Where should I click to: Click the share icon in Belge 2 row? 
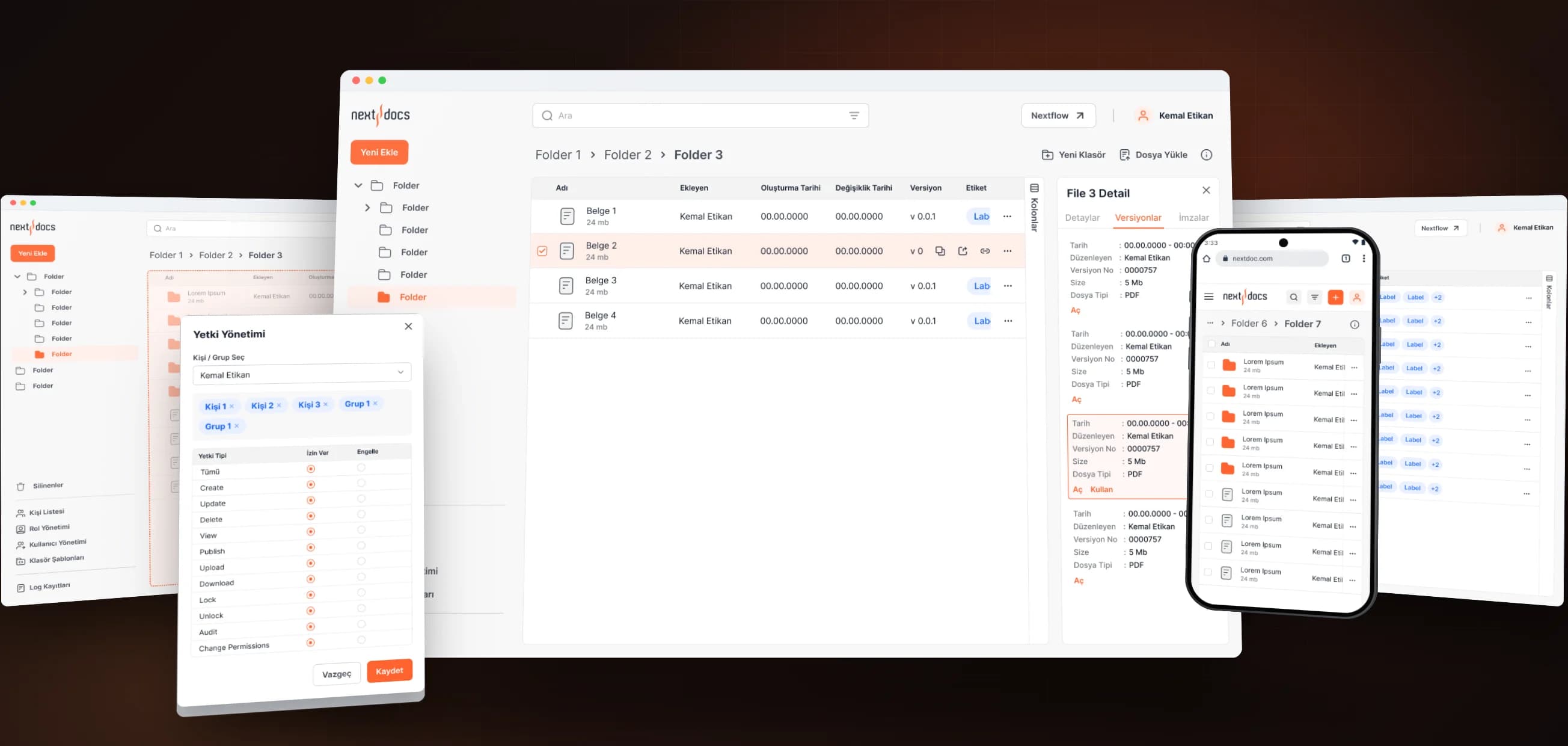(x=963, y=251)
